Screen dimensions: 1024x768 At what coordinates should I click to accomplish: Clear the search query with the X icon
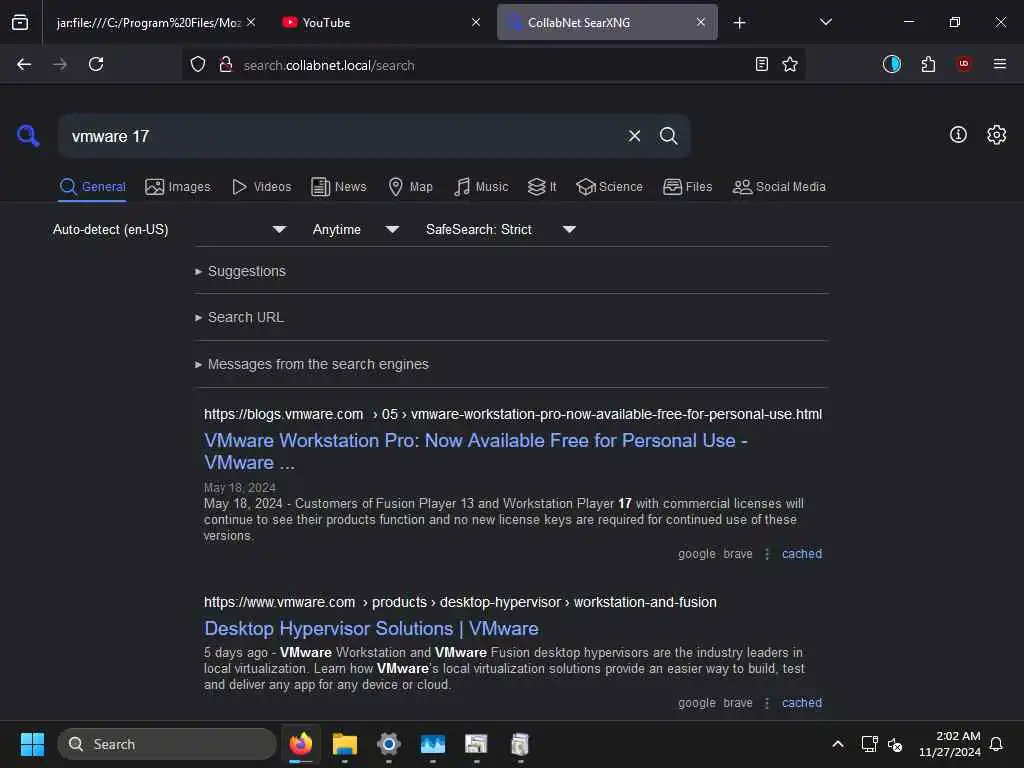(x=634, y=136)
